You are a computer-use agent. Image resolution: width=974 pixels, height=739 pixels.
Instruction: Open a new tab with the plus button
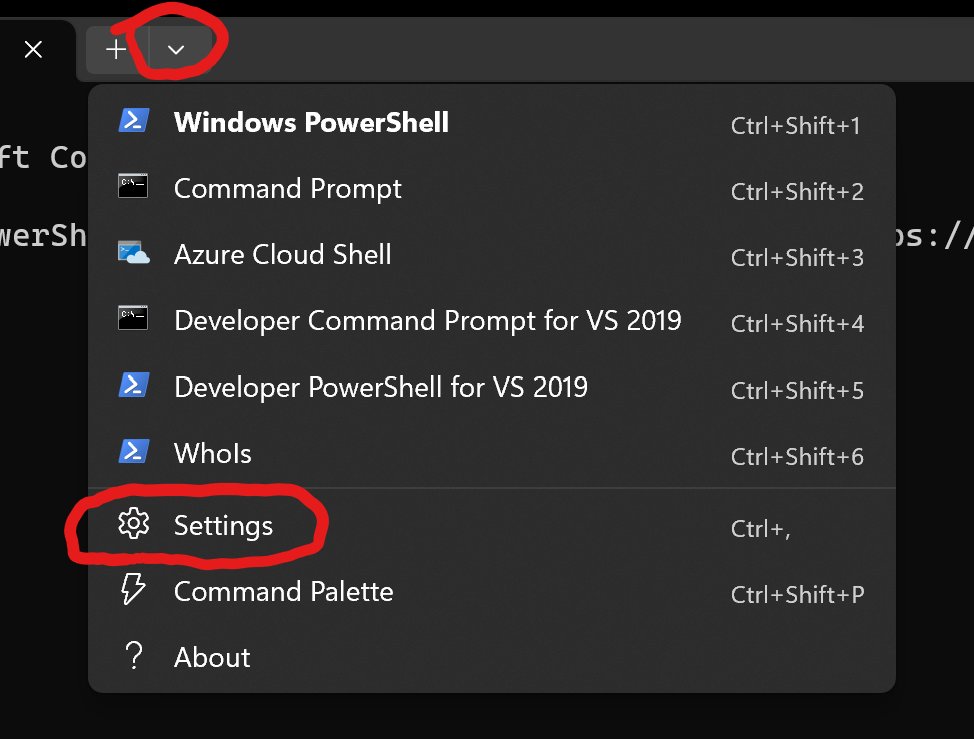pyautogui.click(x=115, y=49)
